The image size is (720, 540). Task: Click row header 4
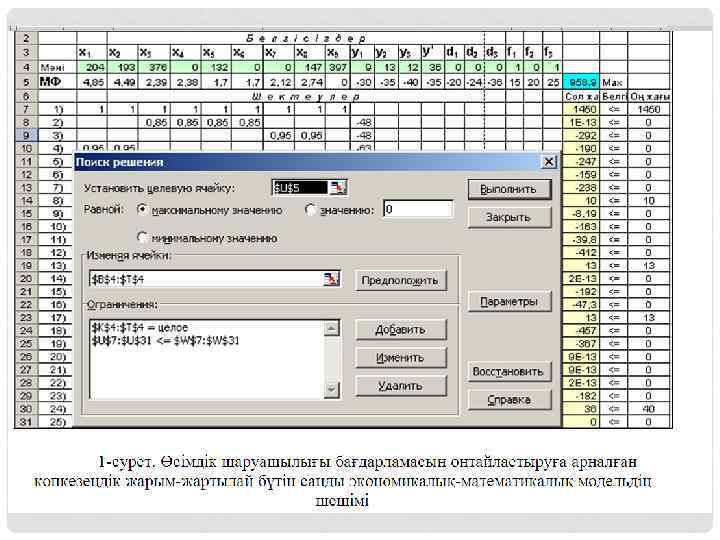coord(27,68)
